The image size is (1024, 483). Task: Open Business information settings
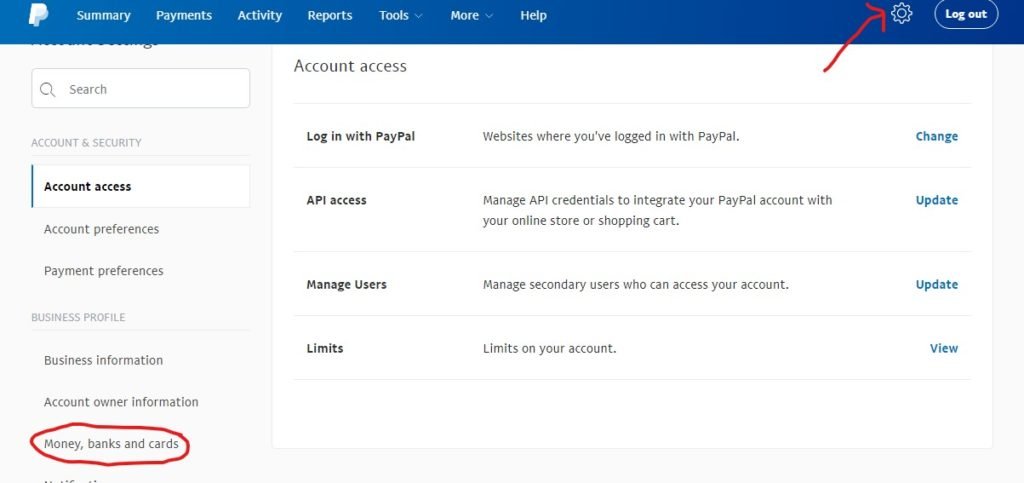coord(103,360)
